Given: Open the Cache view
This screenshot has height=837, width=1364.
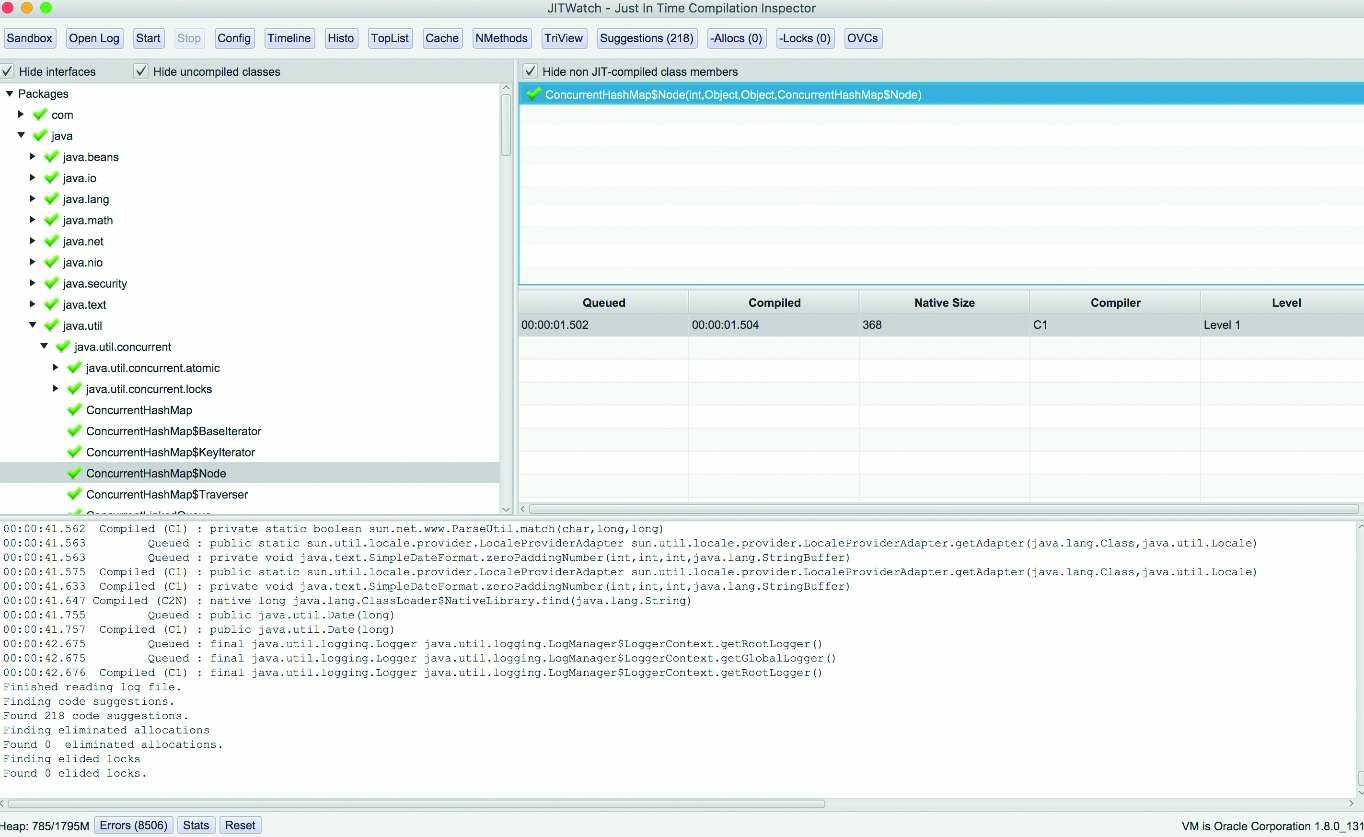Looking at the screenshot, I should (x=442, y=38).
